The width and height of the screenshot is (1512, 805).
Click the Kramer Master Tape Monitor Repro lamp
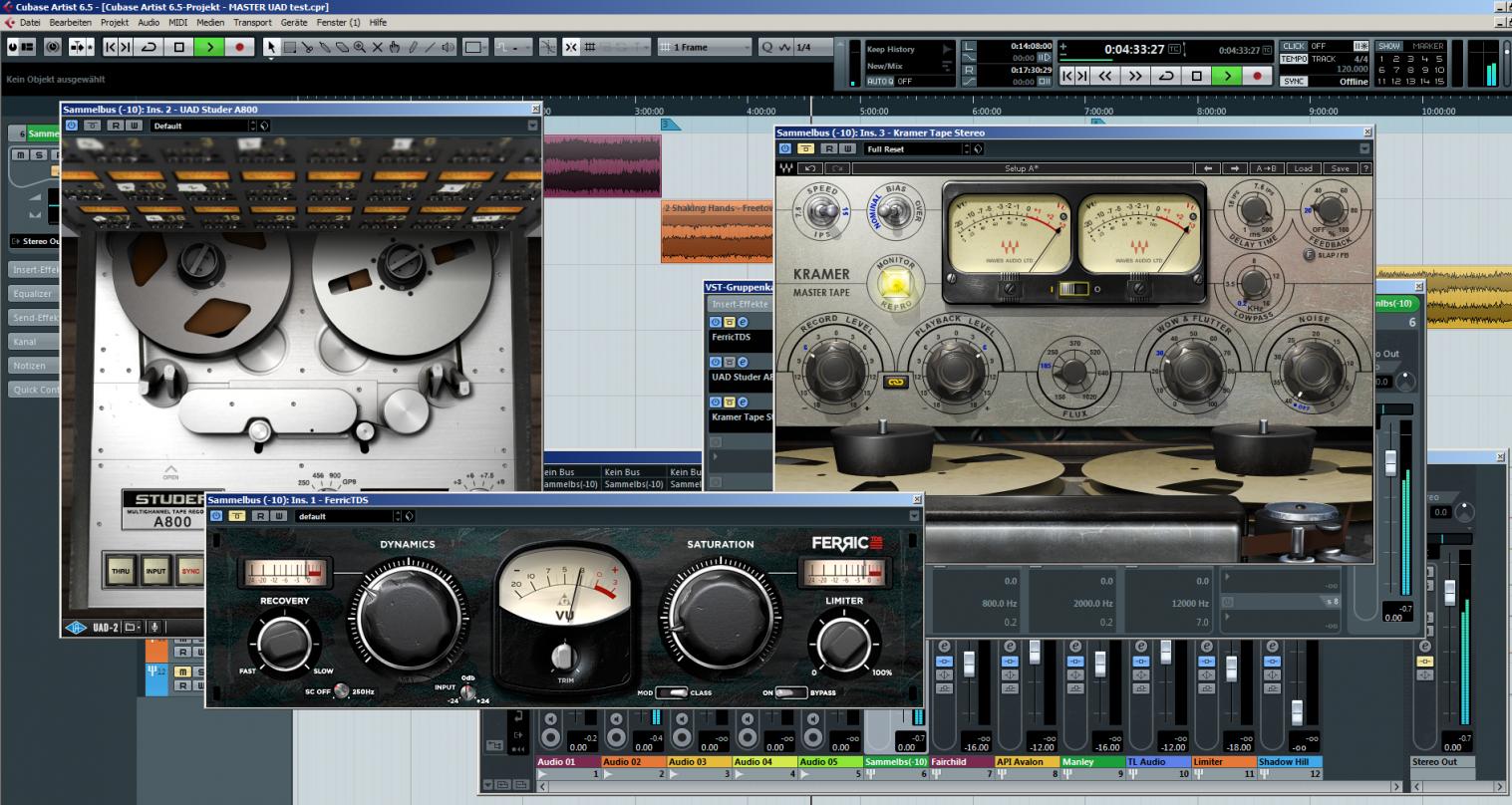tap(894, 285)
